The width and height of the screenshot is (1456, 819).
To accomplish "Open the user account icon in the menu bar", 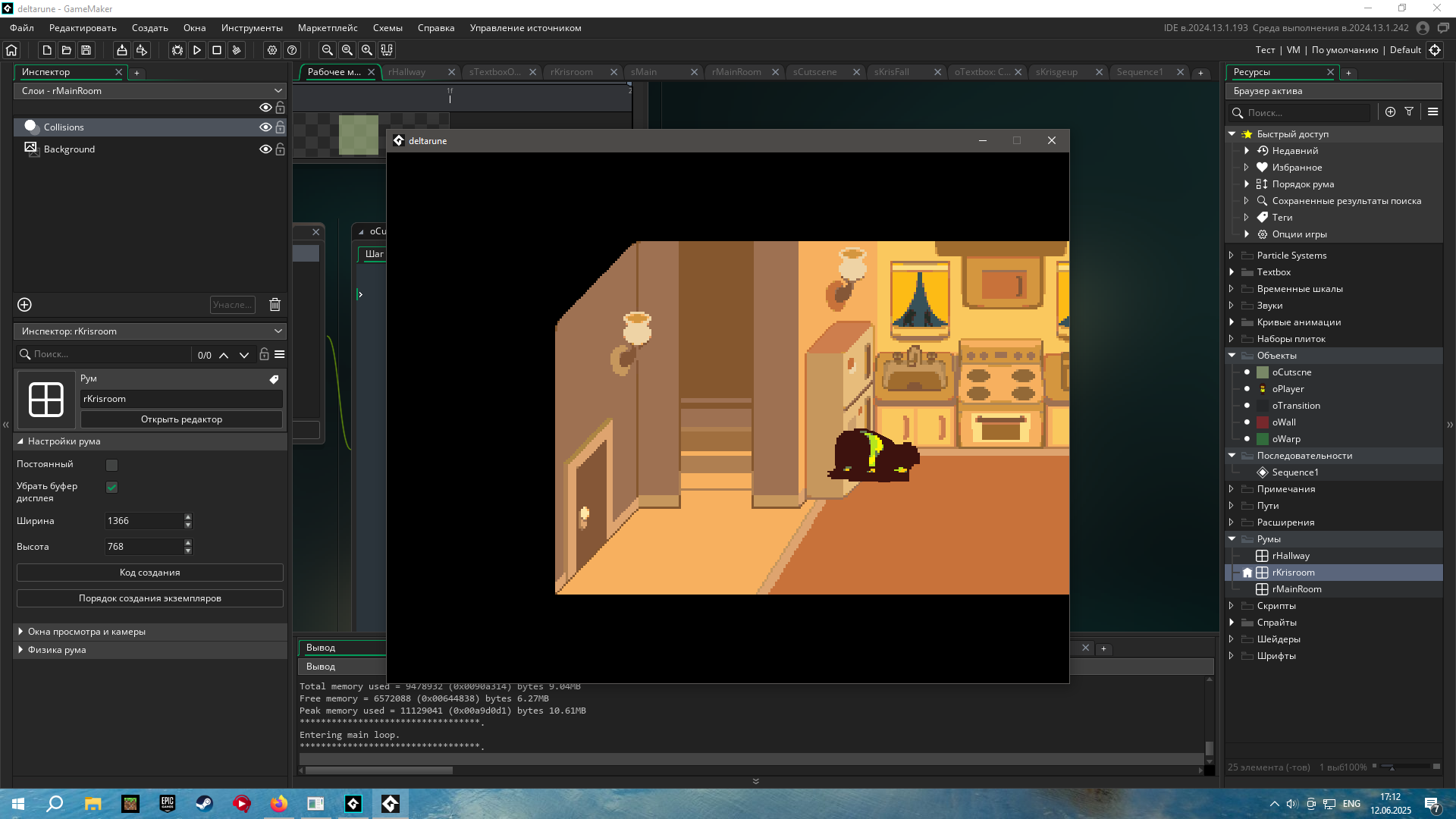I will [x=1423, y=28].
